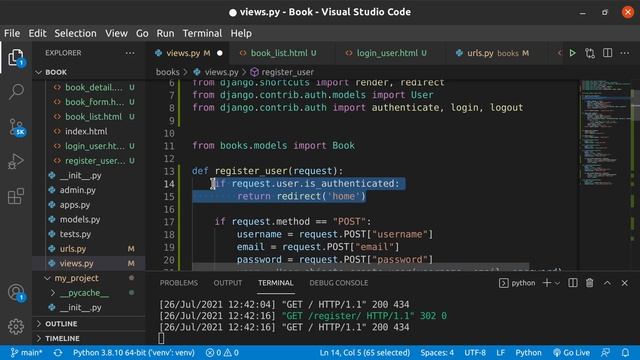Maximize the panel size with up chevron
The image size is (640, 360).
click(x=607, y=283)
